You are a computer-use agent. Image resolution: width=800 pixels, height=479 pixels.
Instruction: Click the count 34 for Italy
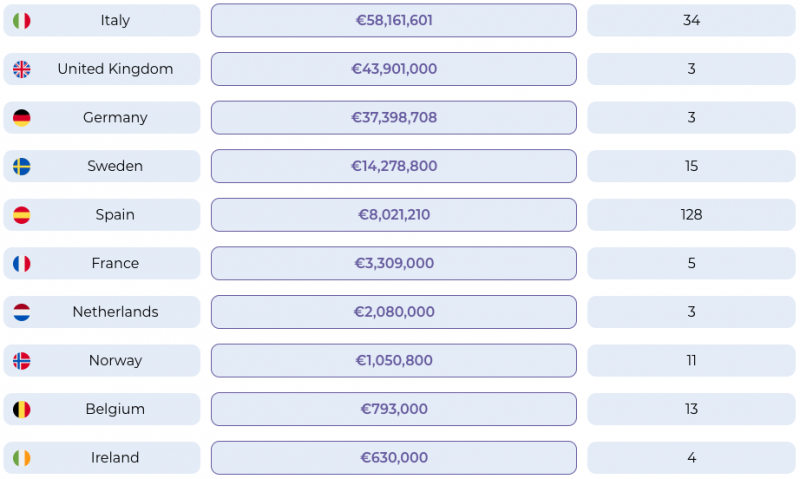pos(691,21)
